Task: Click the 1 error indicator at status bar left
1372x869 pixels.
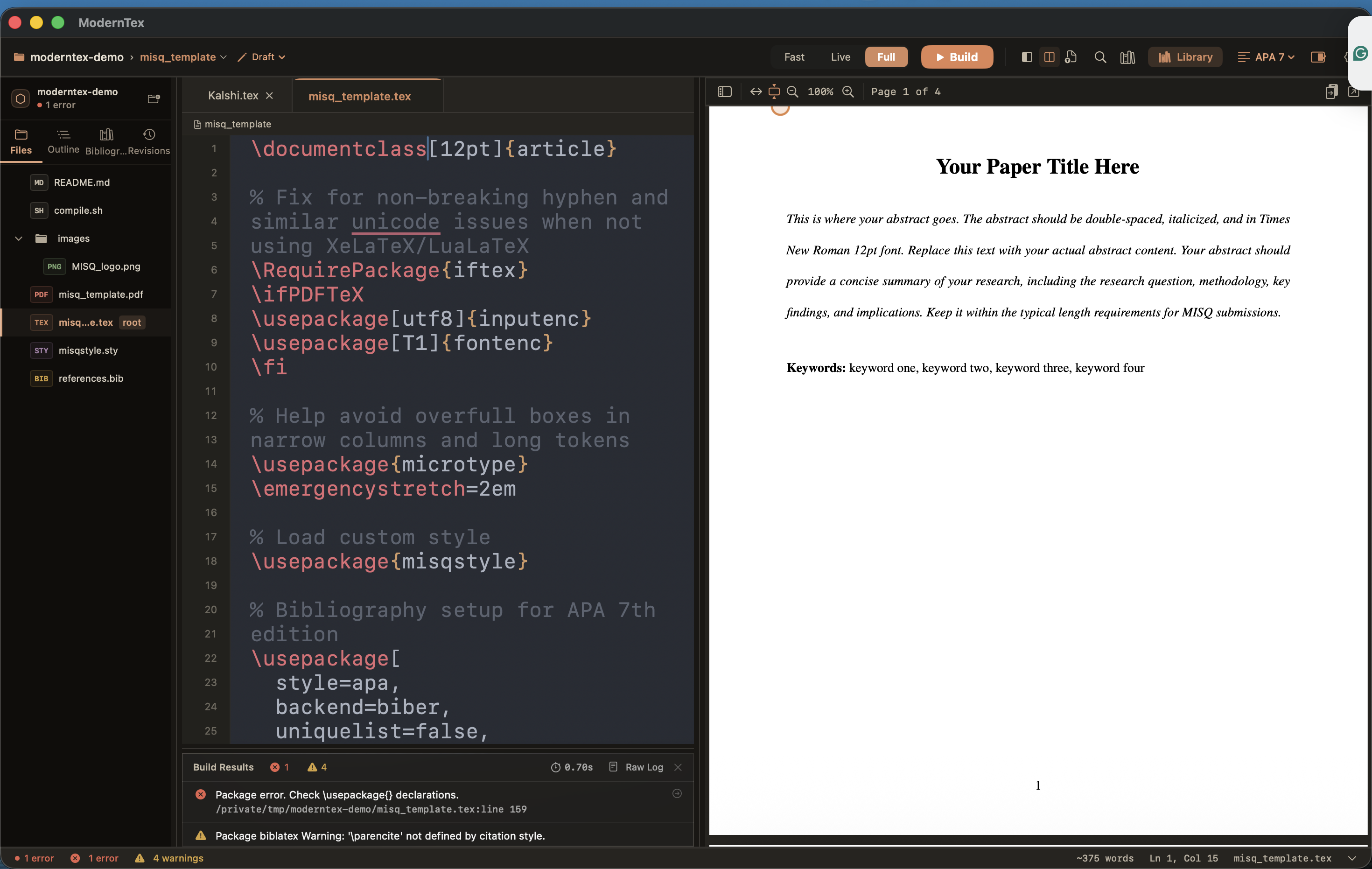Action: (34, 858)
